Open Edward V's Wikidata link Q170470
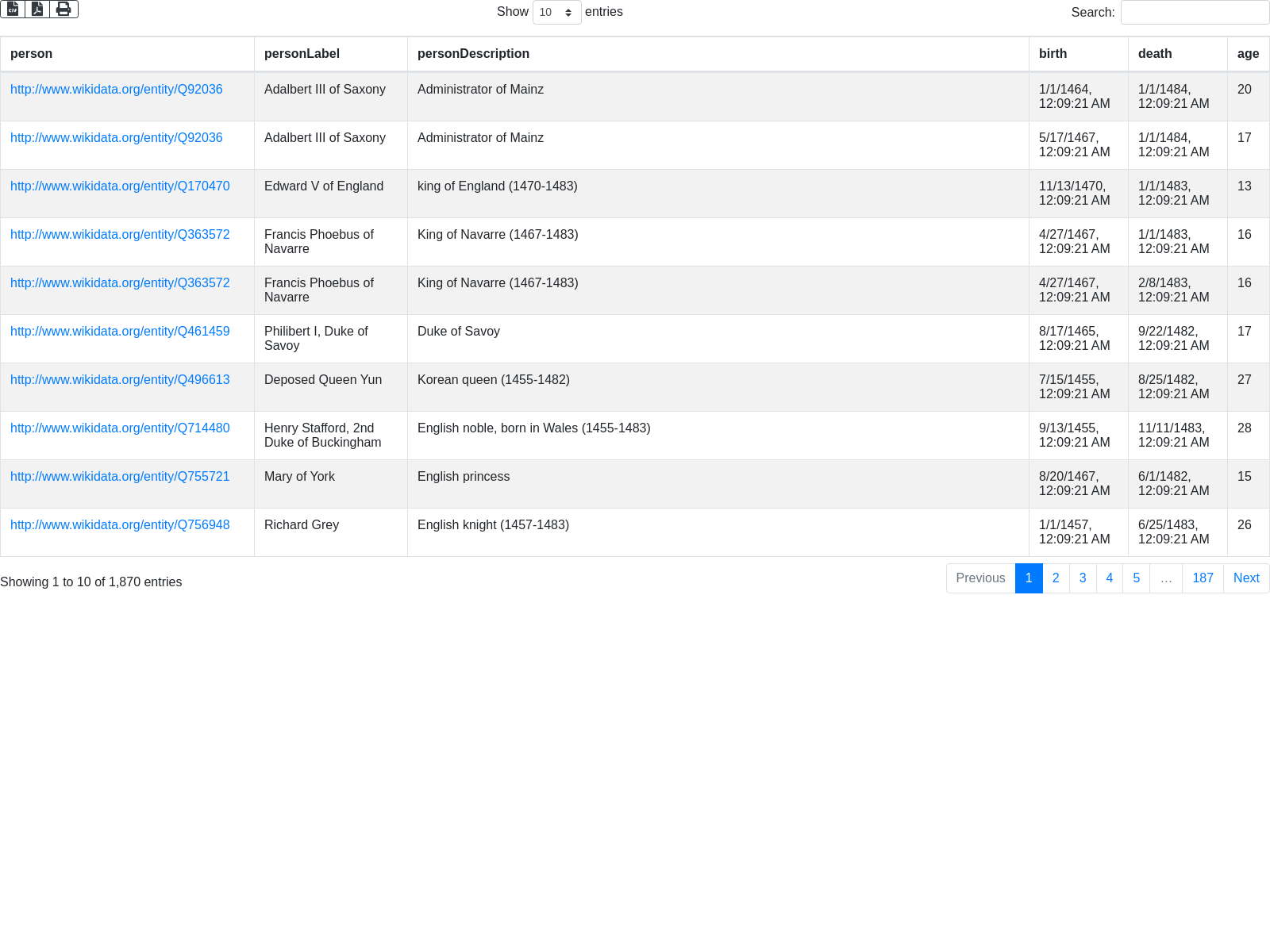The width and height of the screenshot is (1270, 952). click(x=120, y=186)
